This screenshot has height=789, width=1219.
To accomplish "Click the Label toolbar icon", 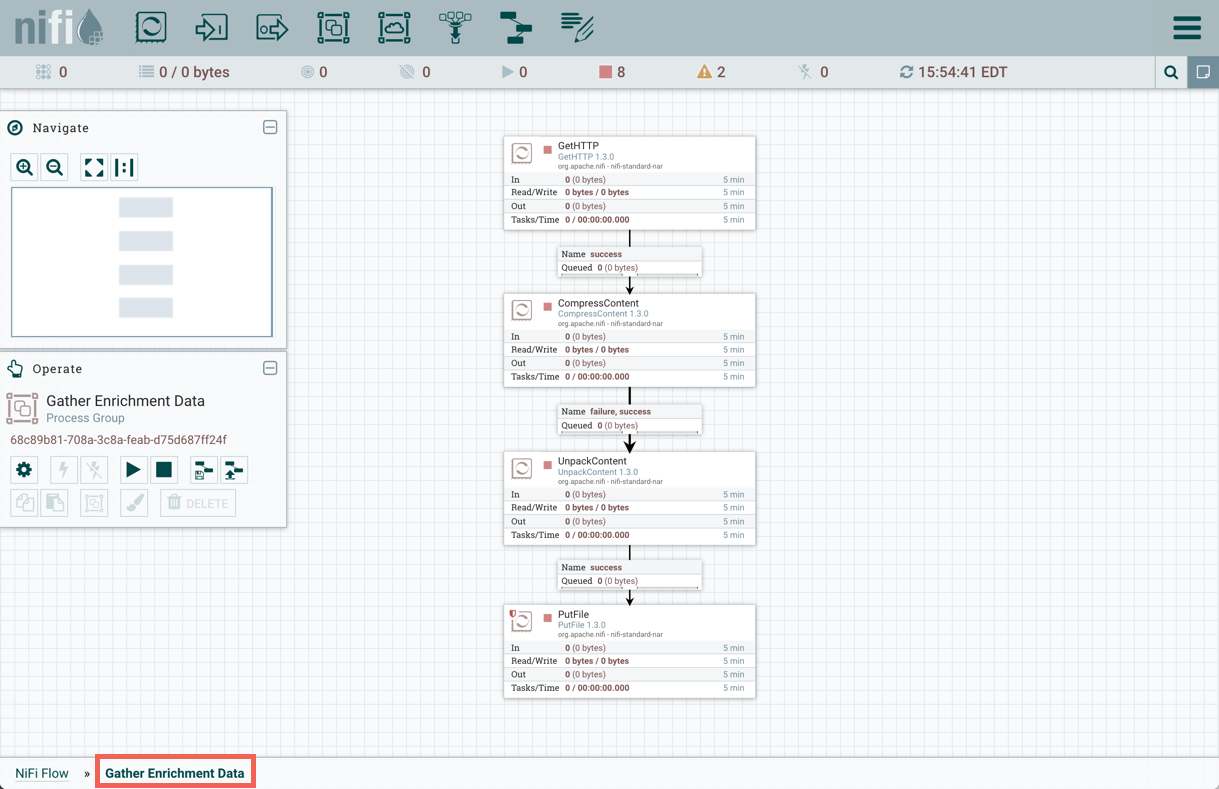I will 577,27.
